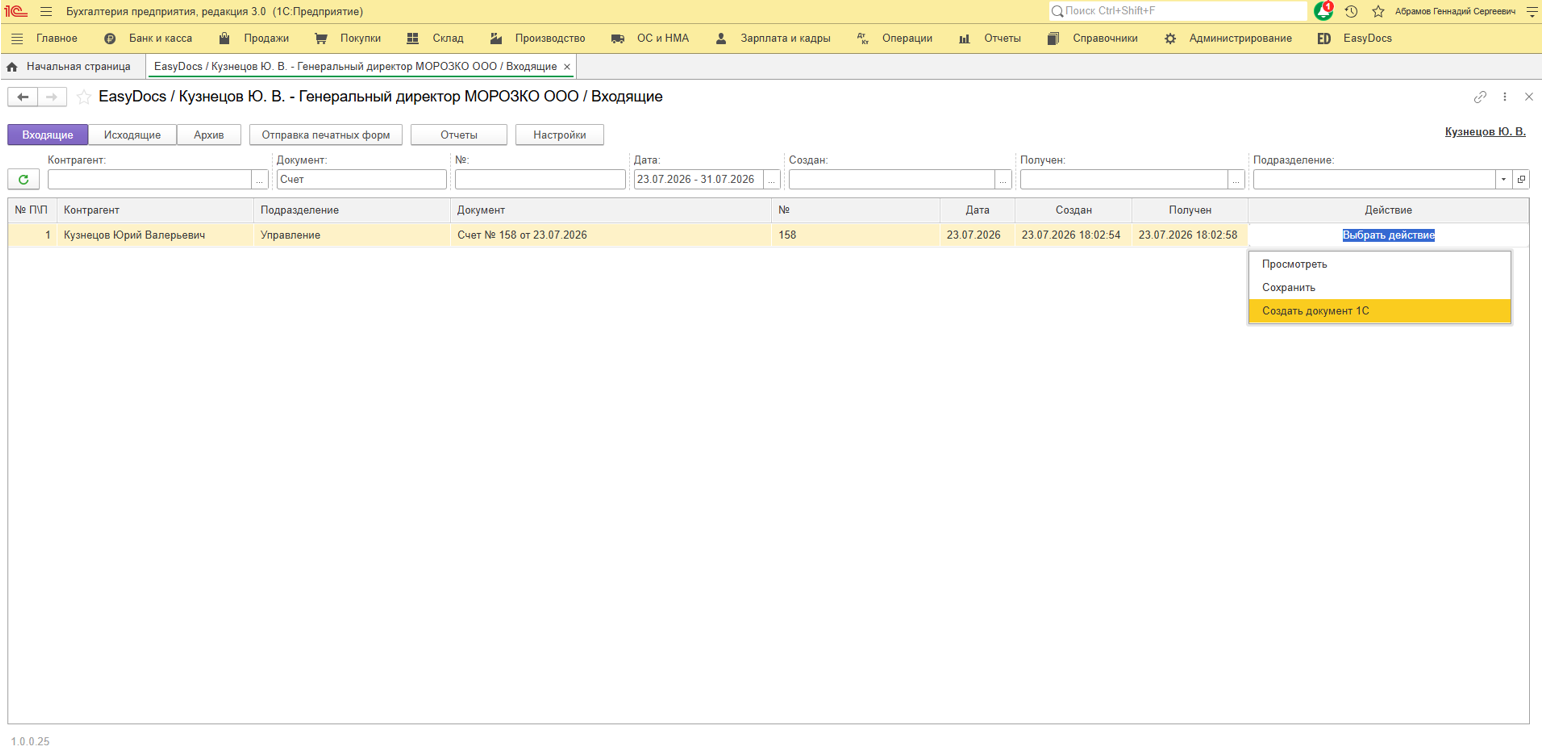Click the Отправка печатных форм button
Screen dimensions: 1543x752
(326, 135)
